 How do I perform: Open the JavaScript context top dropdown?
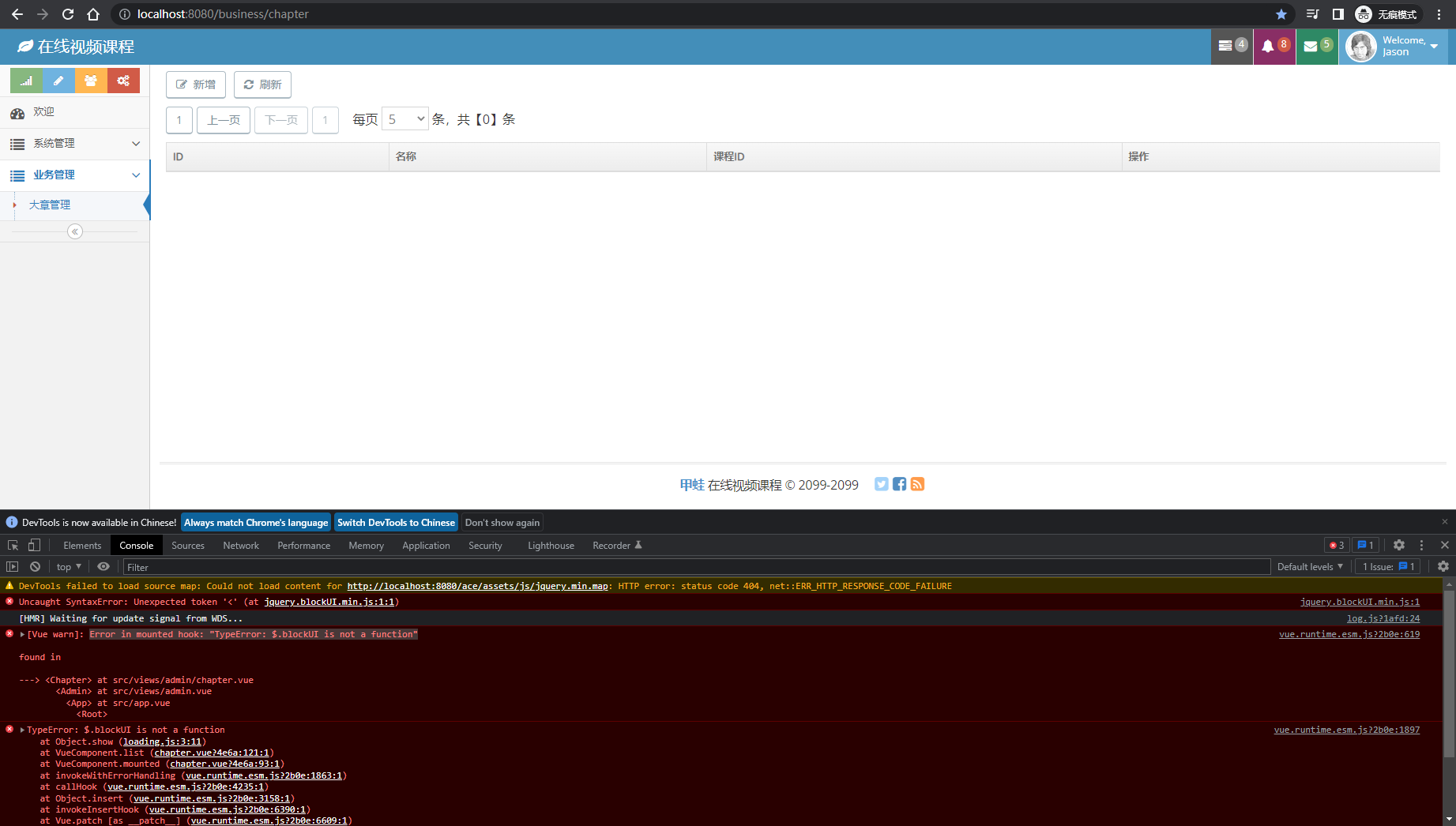click(69, 567)
